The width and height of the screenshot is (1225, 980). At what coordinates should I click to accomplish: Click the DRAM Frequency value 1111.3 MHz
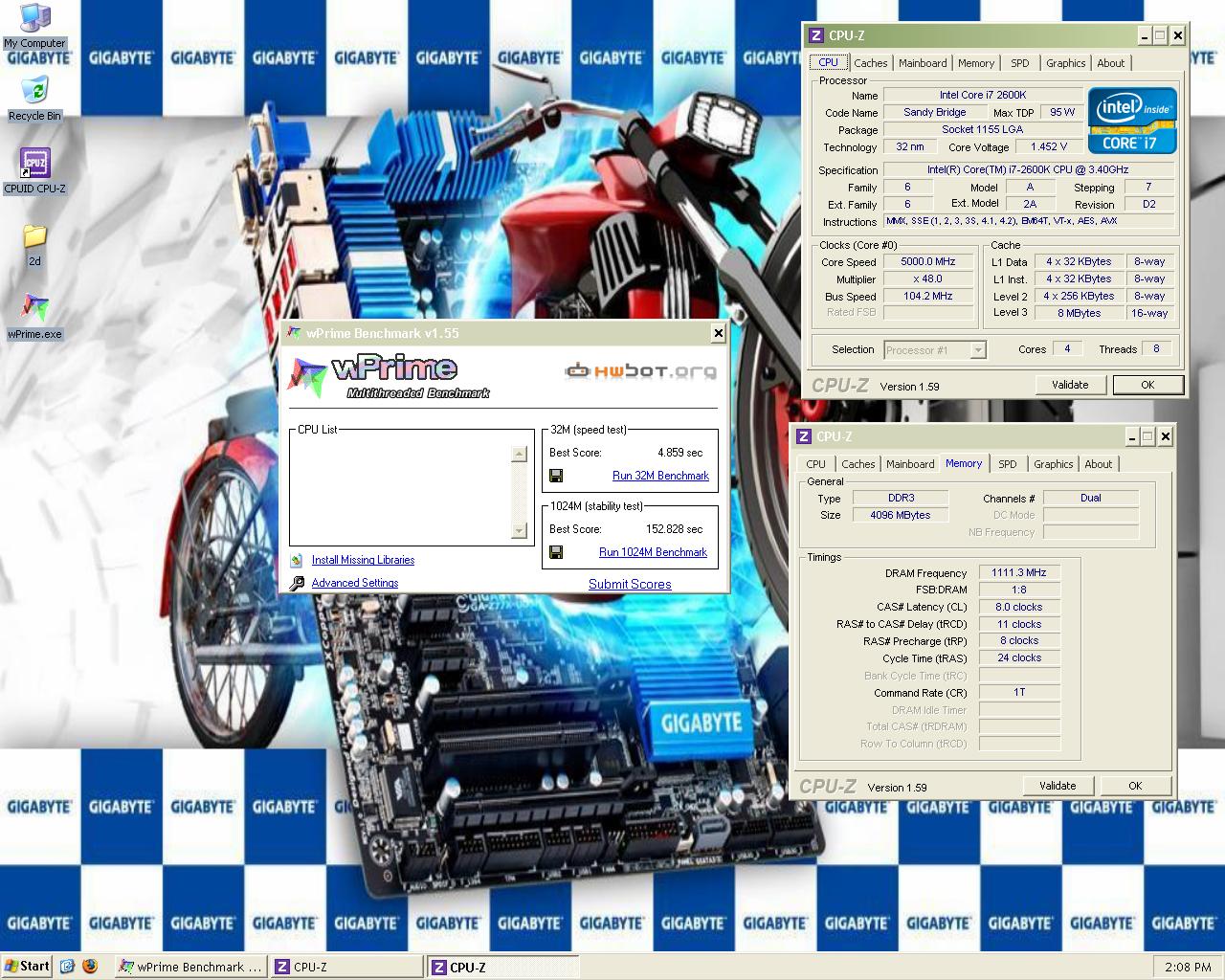[1018, 572]
